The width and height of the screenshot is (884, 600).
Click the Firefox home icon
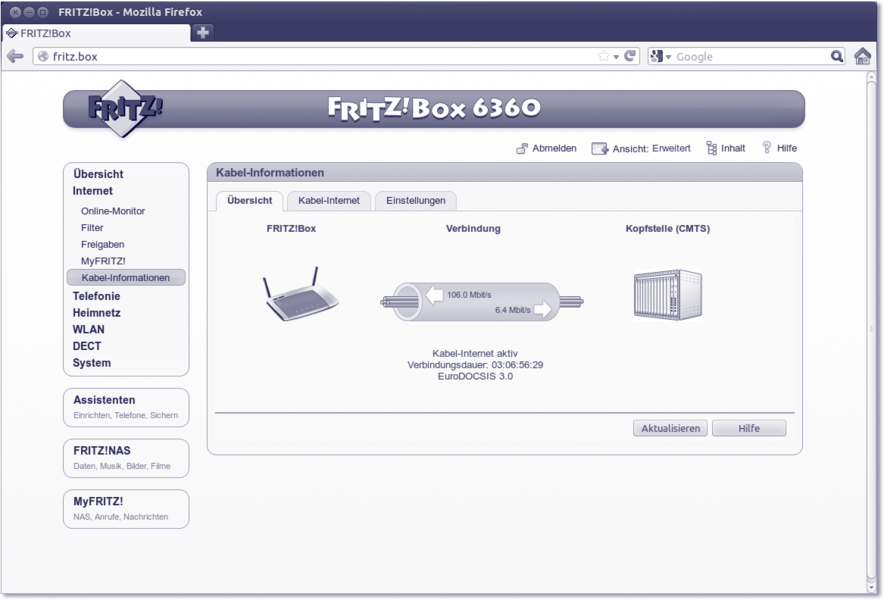(862, 56)
